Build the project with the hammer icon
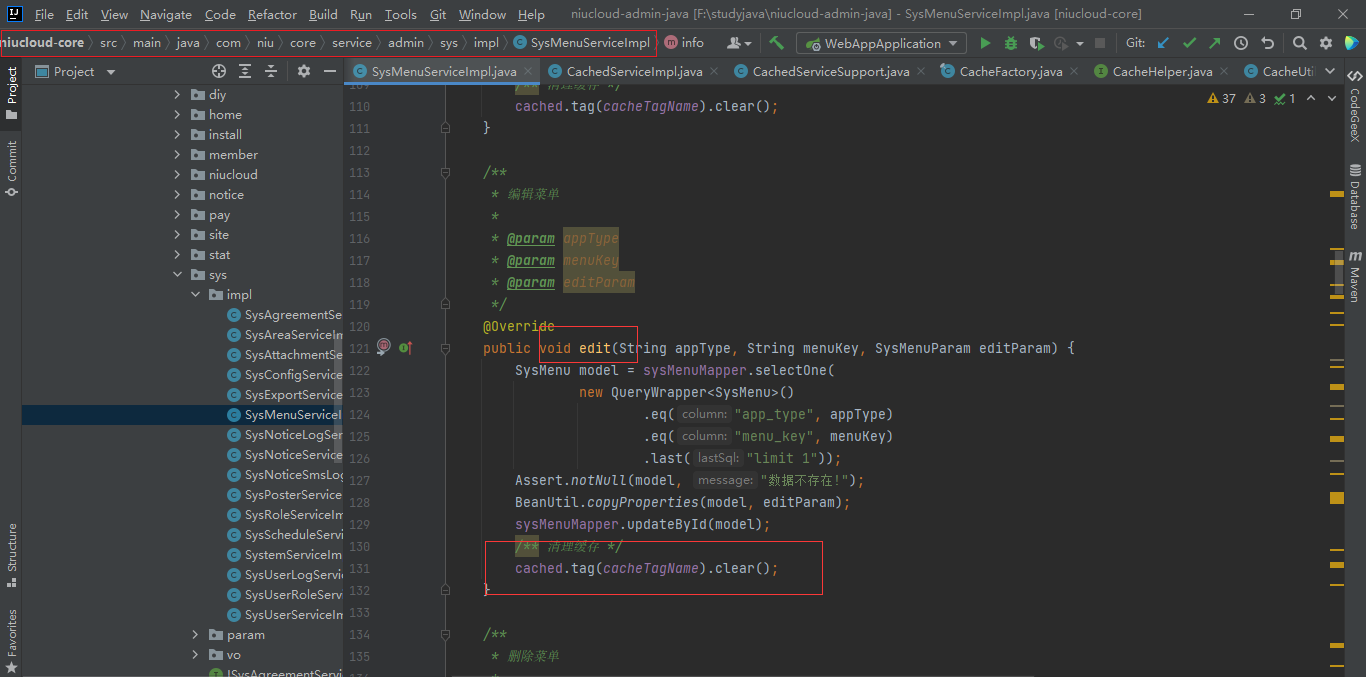The image size is (1366, 677). (776, 43)
